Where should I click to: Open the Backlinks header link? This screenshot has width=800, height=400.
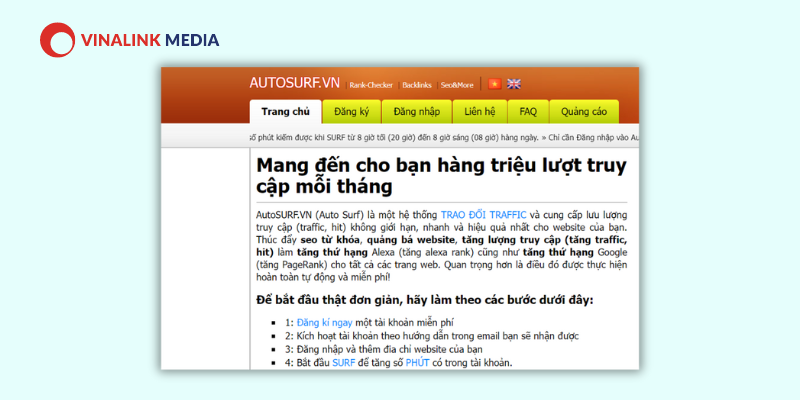click(x=417, y=85)
